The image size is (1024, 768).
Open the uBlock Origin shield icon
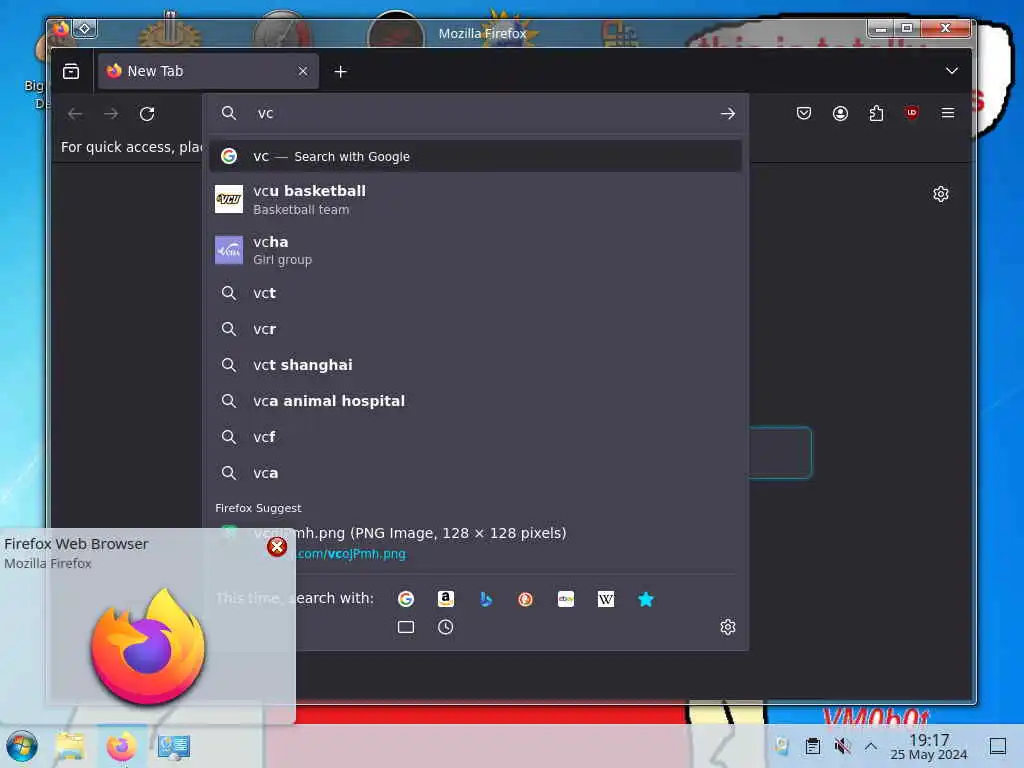click(x=912, y=113)
